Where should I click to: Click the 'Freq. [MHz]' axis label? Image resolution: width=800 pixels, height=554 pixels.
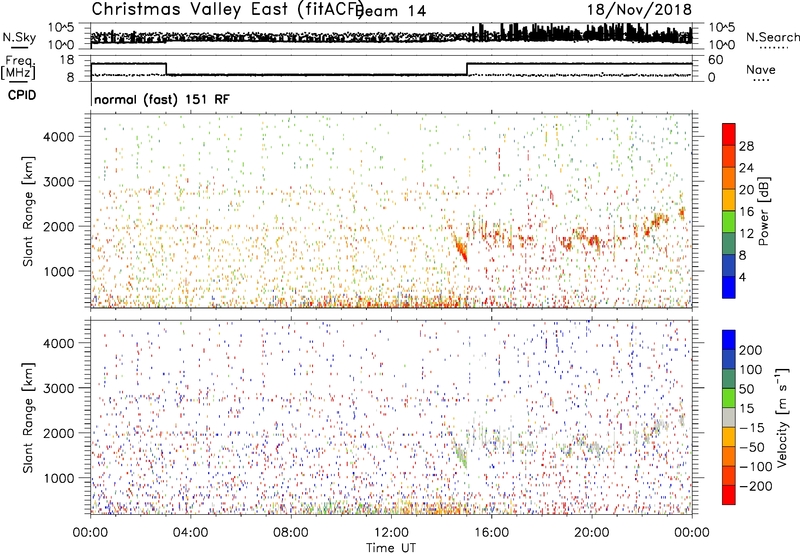19,67
